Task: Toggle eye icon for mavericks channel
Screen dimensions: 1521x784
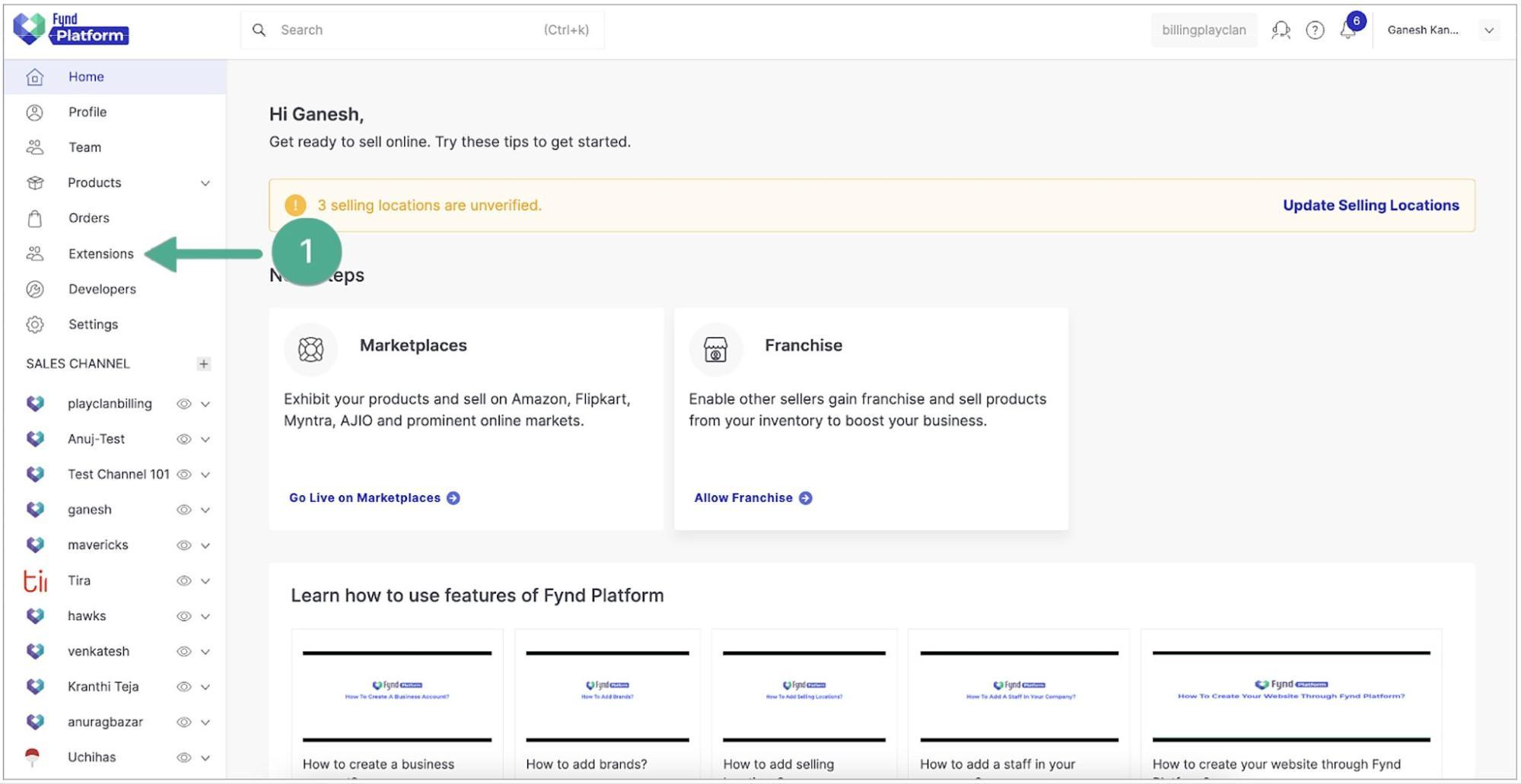Action: point(183,545)
